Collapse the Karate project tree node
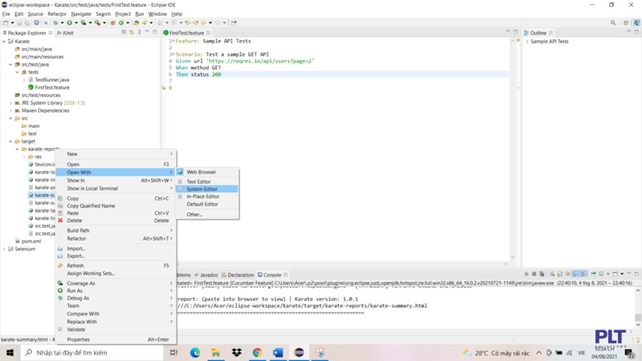Viewport: 642px width, 361px height. pos(4,41)
